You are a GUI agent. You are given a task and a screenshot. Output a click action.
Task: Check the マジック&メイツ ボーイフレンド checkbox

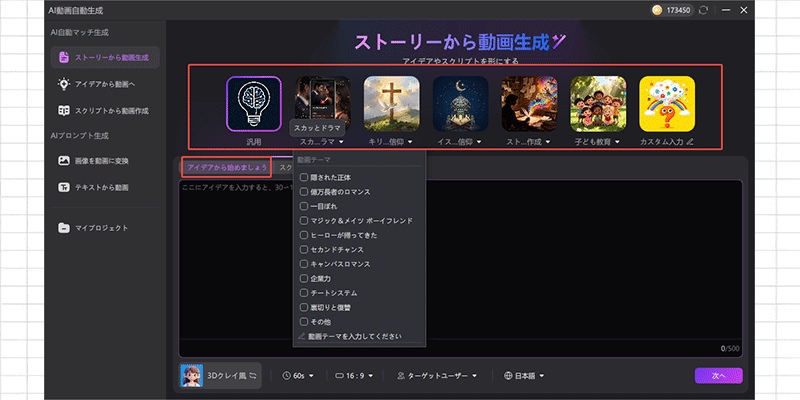304,221
